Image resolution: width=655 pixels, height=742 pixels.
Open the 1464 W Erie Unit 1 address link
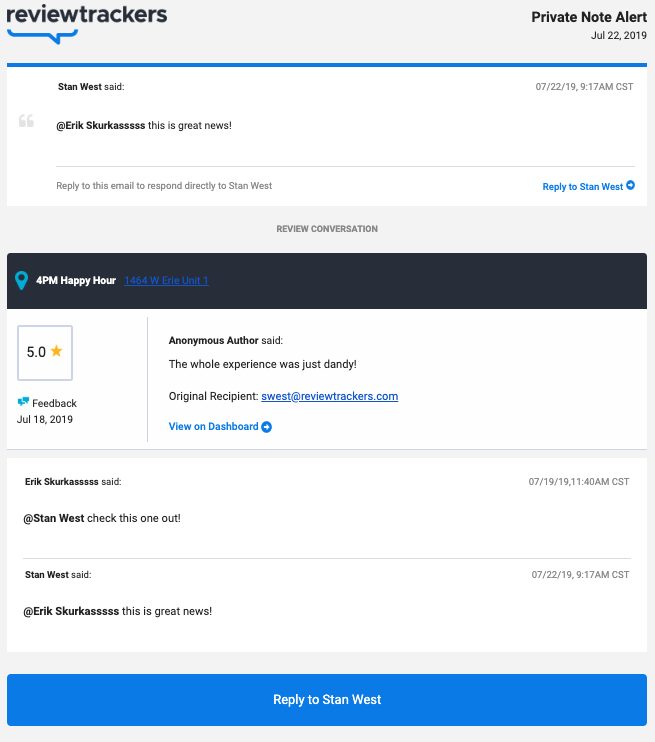(166, 281)
